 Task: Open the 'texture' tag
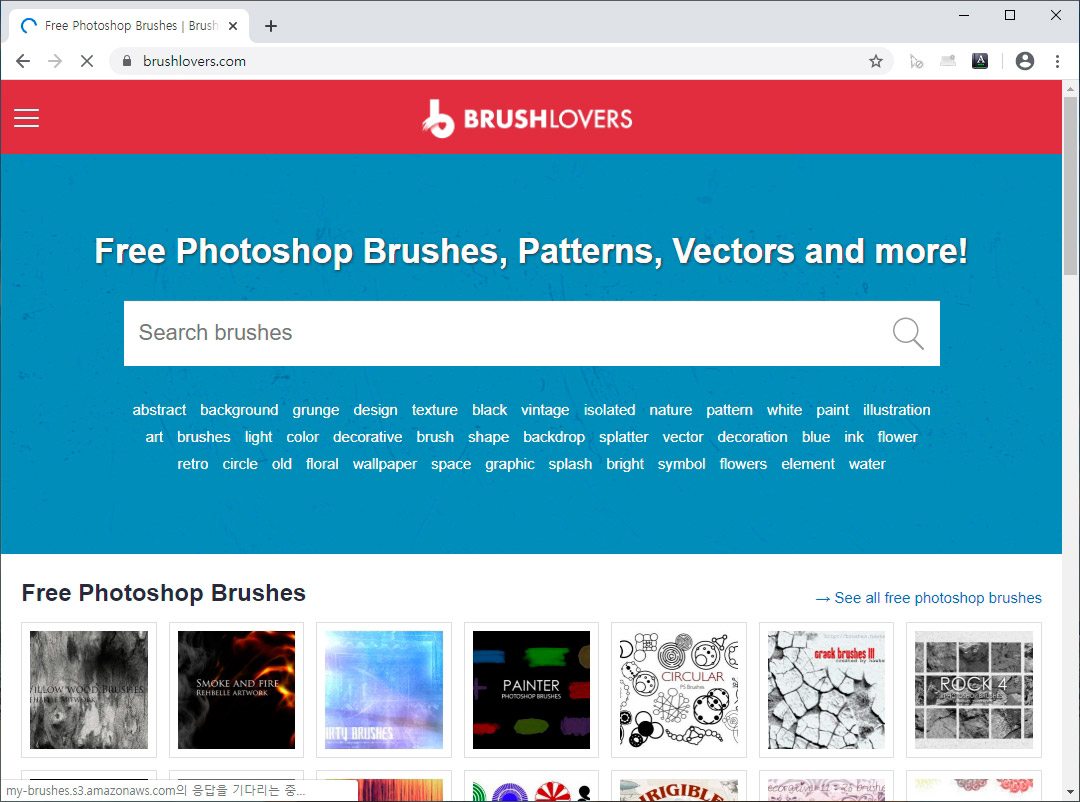click(x=435, y=410)
